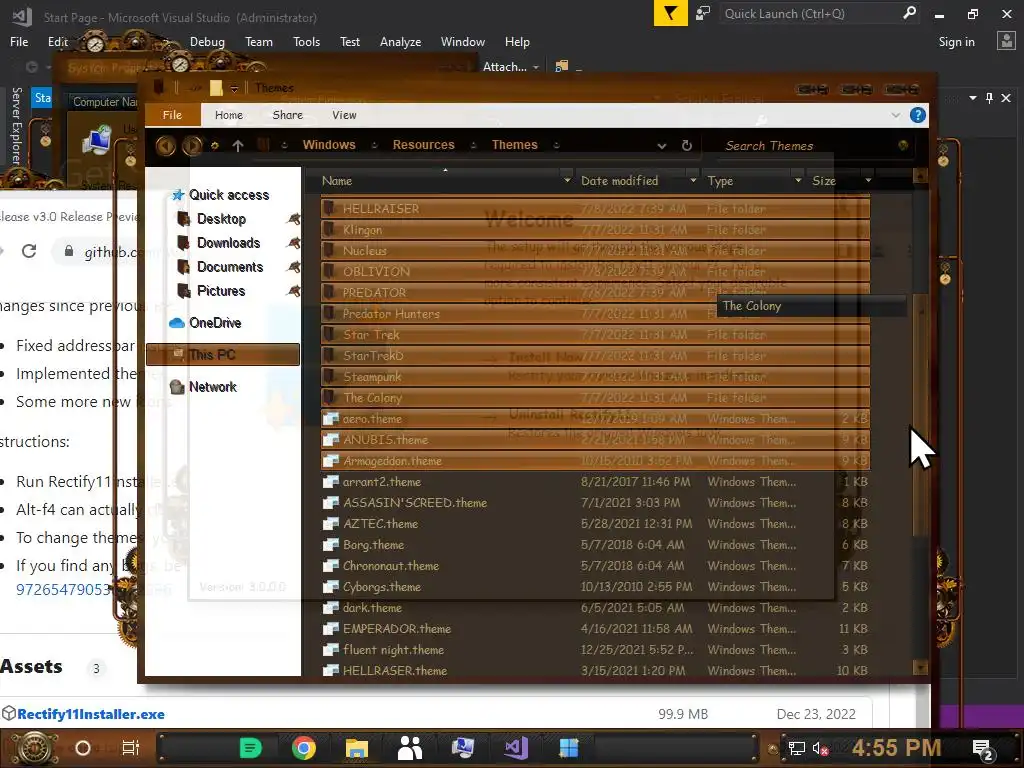
Task: Click Task View taskbar icon
Action: click(131, 748)
